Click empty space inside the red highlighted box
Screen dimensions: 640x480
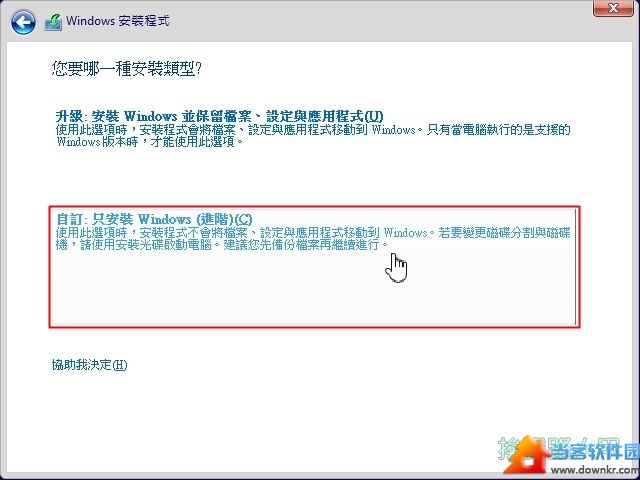point(300,295)
